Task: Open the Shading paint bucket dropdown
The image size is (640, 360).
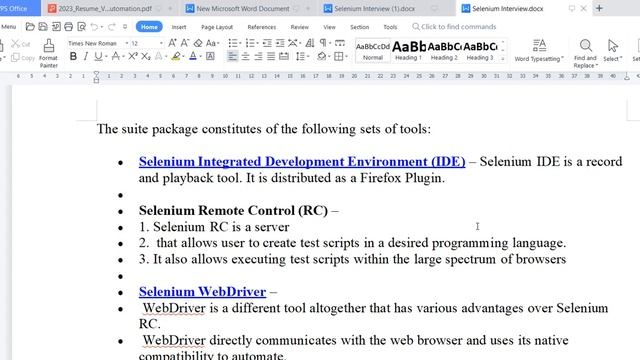Action: point(329,57)
